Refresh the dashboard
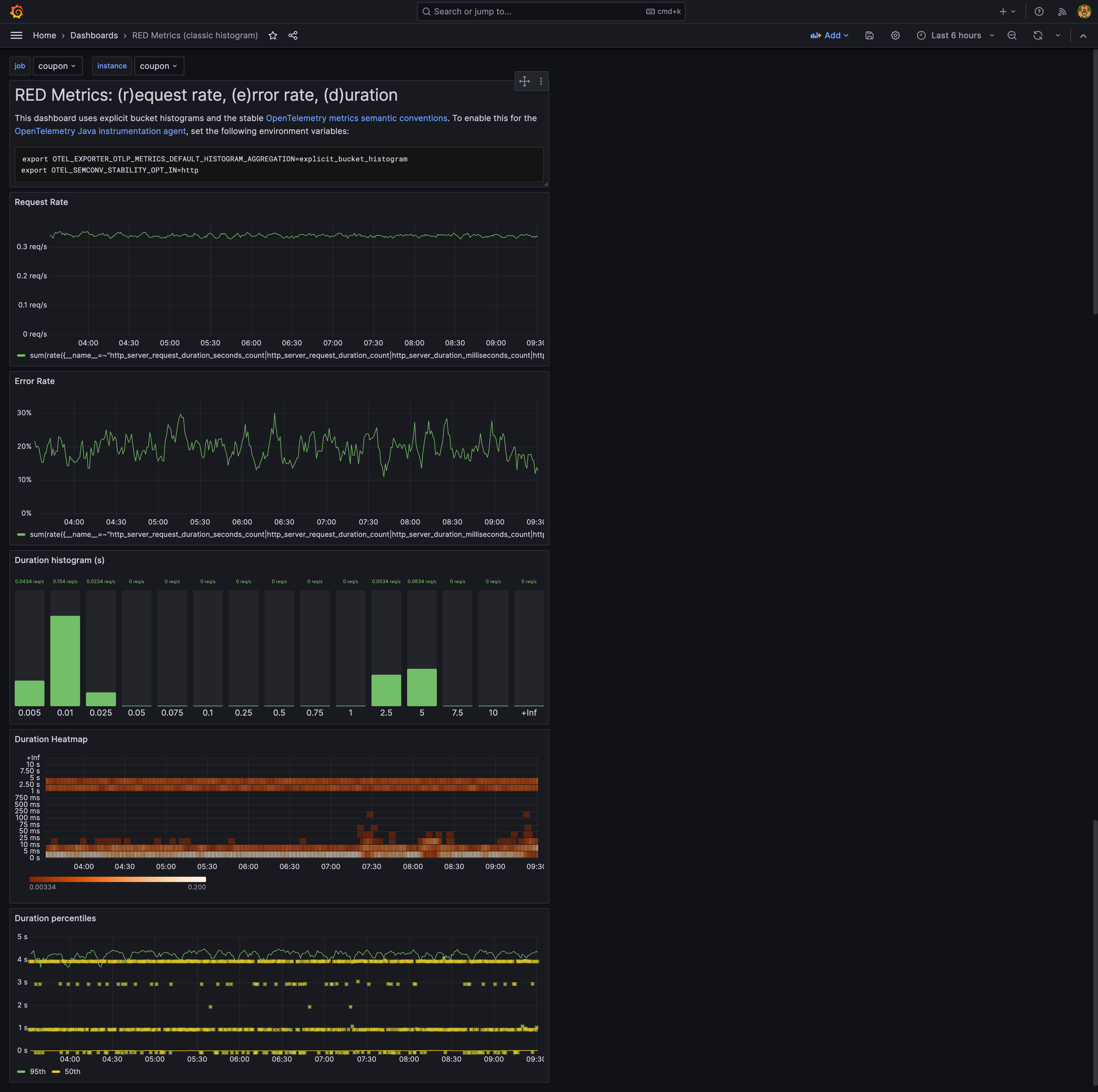This screenshot has width=1098, height=1092. pos(1038,35)
